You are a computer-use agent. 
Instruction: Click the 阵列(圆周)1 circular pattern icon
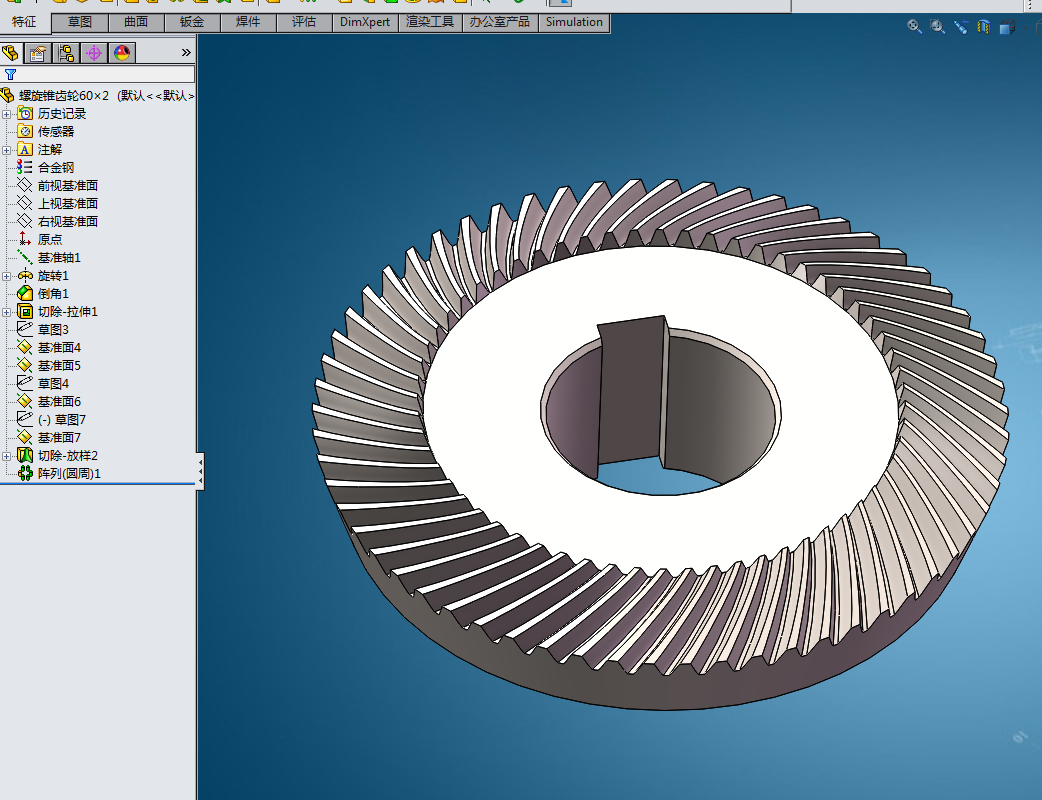pyautogui.click(x=25, y=473)
